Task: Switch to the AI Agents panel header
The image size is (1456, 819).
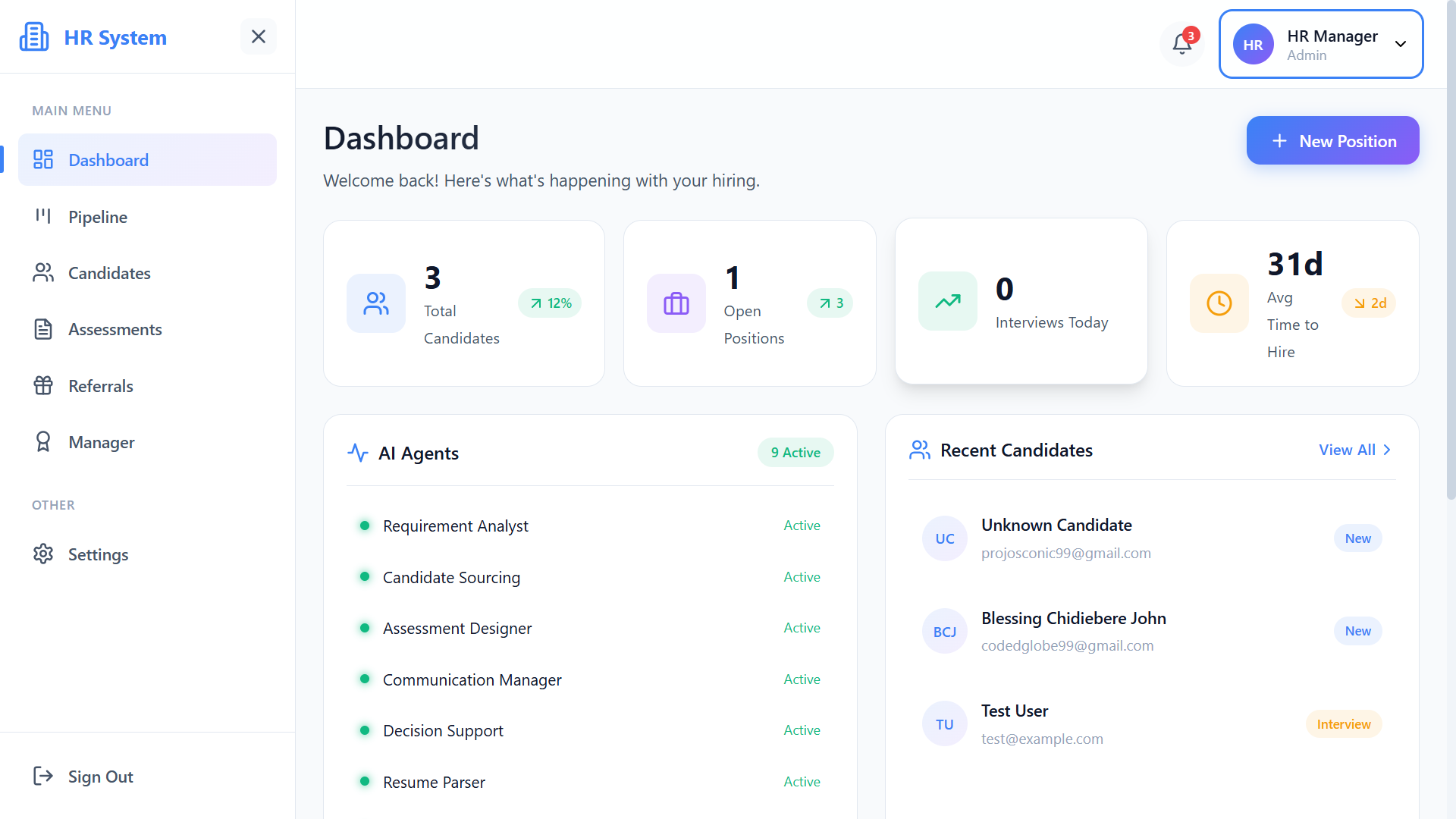Action: point(418,453)
